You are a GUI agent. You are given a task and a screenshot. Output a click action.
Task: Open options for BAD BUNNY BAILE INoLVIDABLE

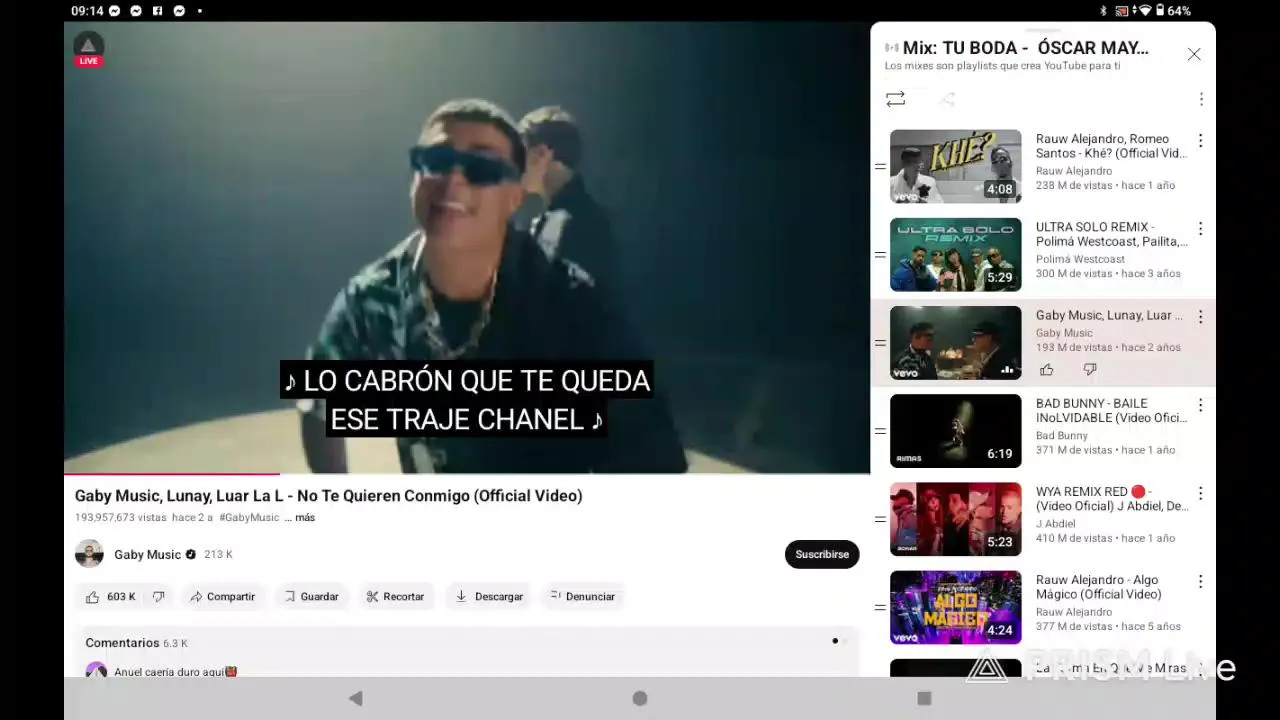1200,405
